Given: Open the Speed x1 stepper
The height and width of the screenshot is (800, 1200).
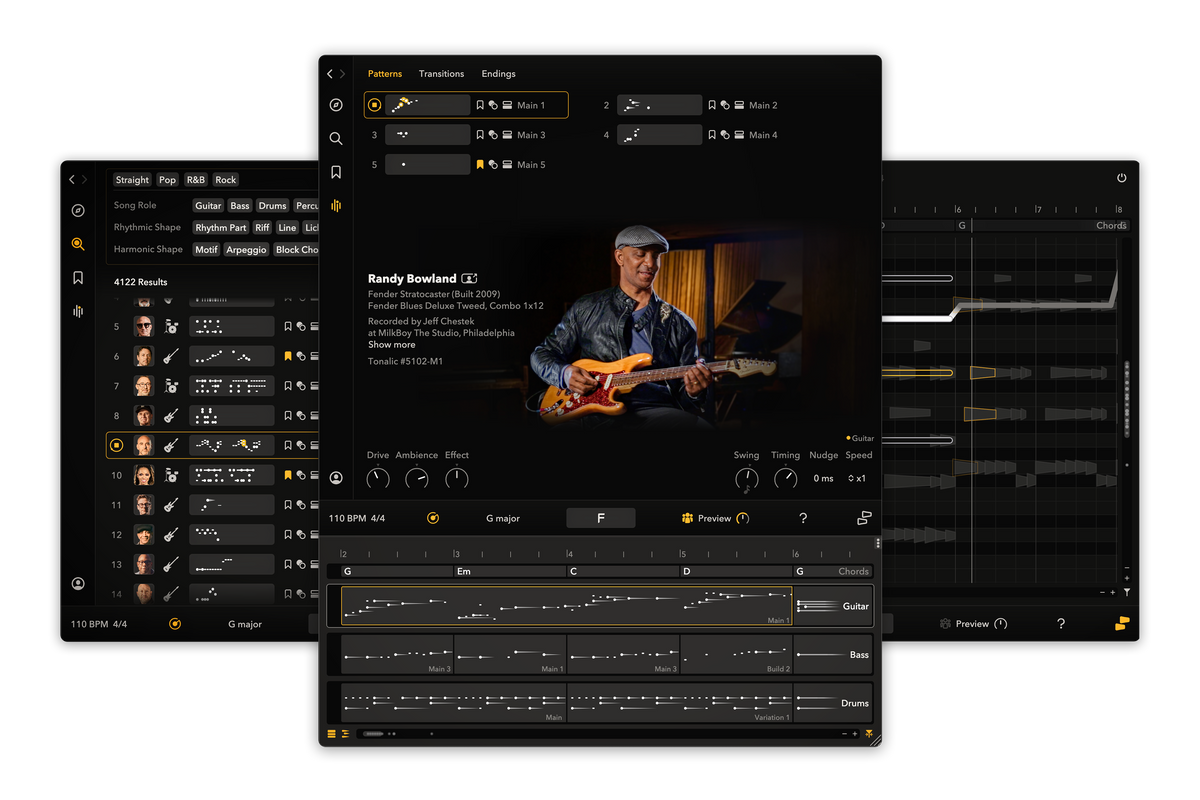Looking at the screenshot, I should 857,479.
